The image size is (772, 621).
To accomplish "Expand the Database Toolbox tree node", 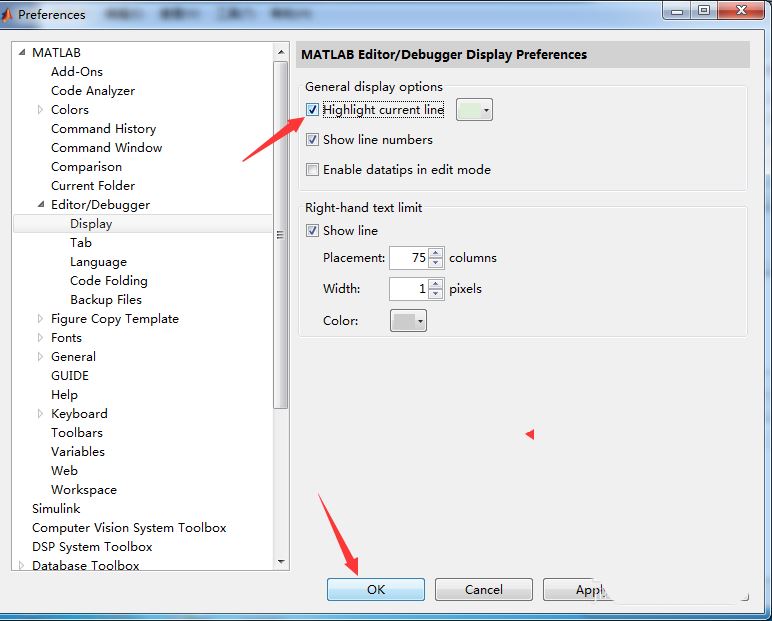I will pos(21,565).
